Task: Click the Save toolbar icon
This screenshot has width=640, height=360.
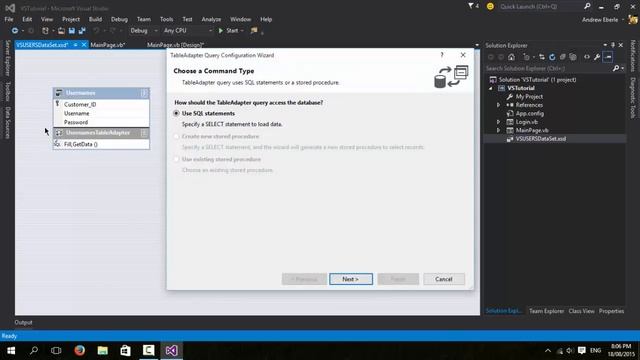Action: tap(71, 31)
